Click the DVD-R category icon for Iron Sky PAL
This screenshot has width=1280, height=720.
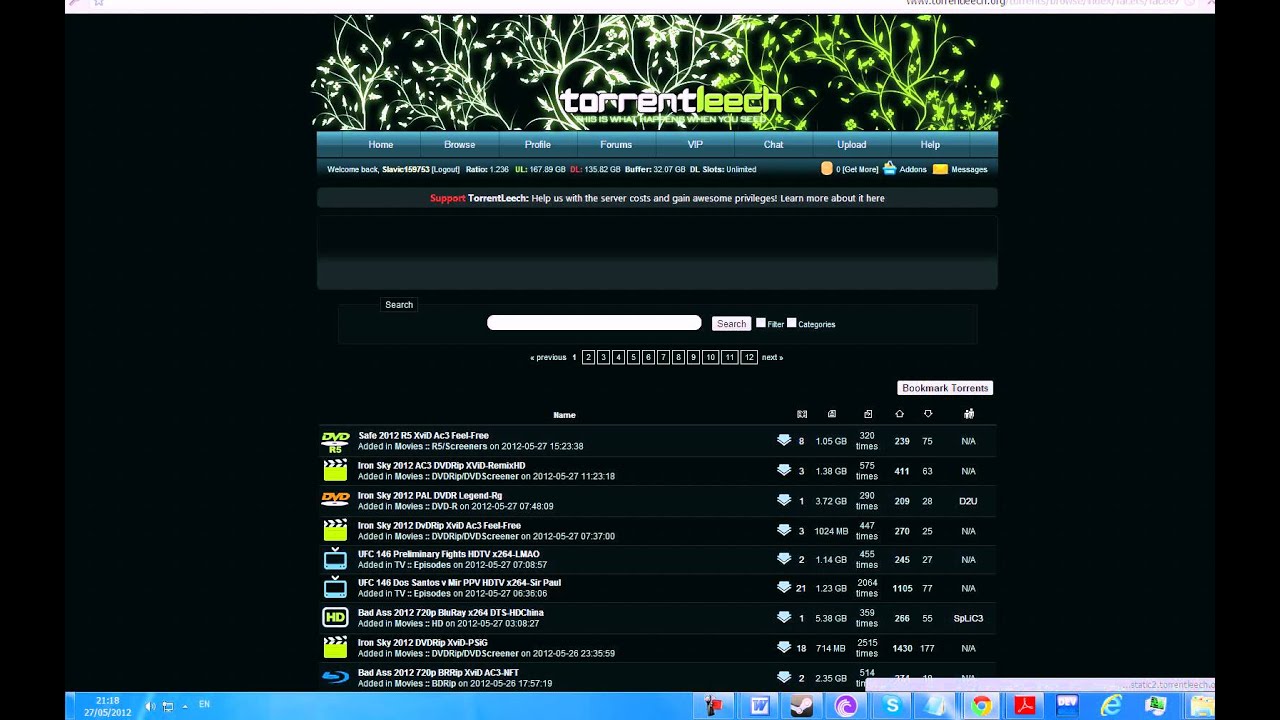(x=335, y=498)
